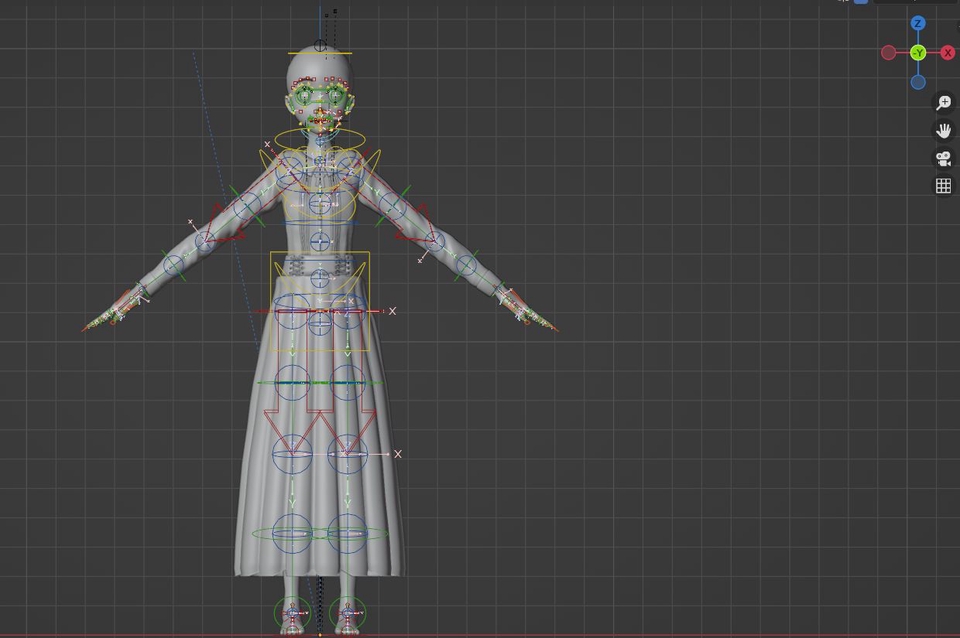Select the Zoom magnifier icon
The image size is (960, 638).
click(941, 101)
